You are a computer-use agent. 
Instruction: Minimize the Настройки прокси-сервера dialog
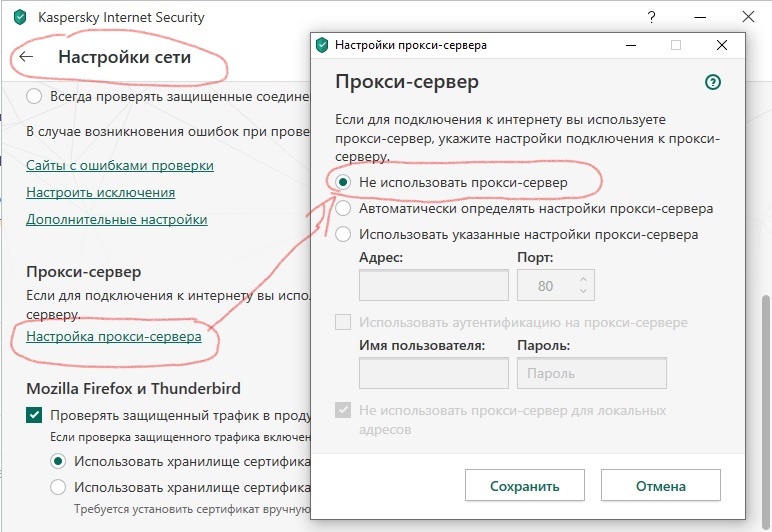click(x=631, y=45)
